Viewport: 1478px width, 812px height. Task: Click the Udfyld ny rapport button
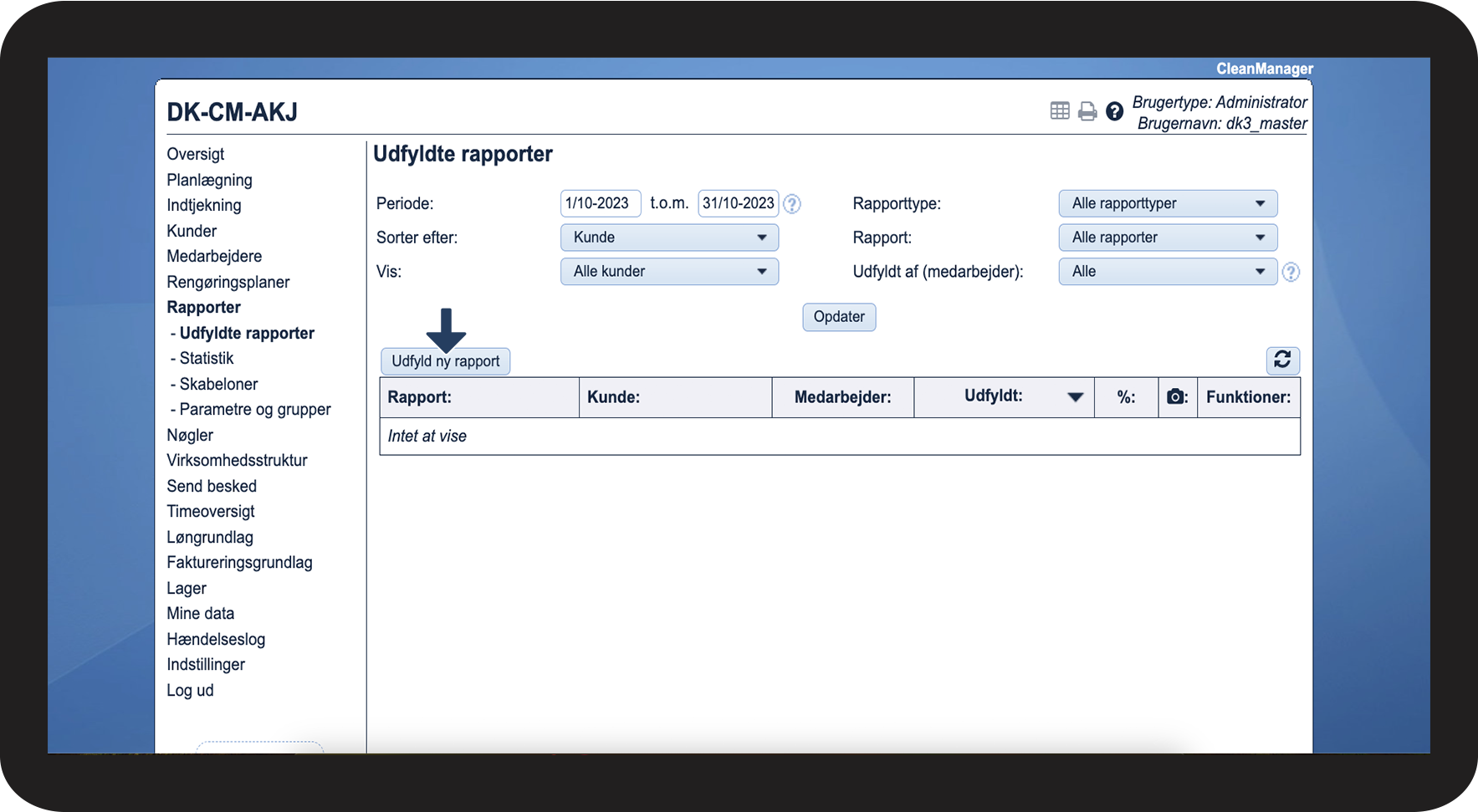pyautogui.click(x=445, y=361)
